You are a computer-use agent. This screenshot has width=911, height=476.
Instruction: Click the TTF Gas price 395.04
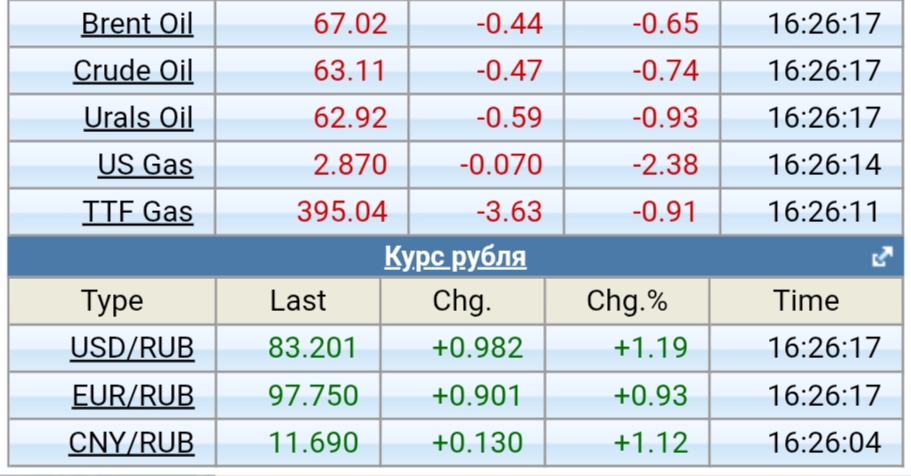(342, 212)
